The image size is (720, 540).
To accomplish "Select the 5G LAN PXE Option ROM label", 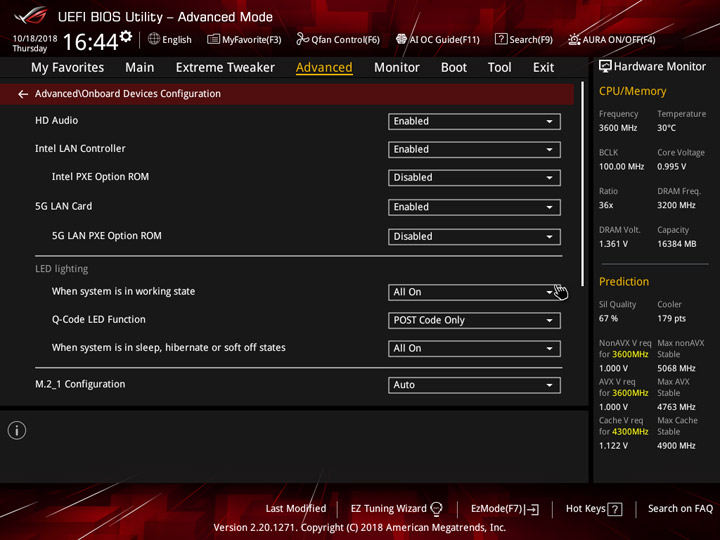I will 107,236.
